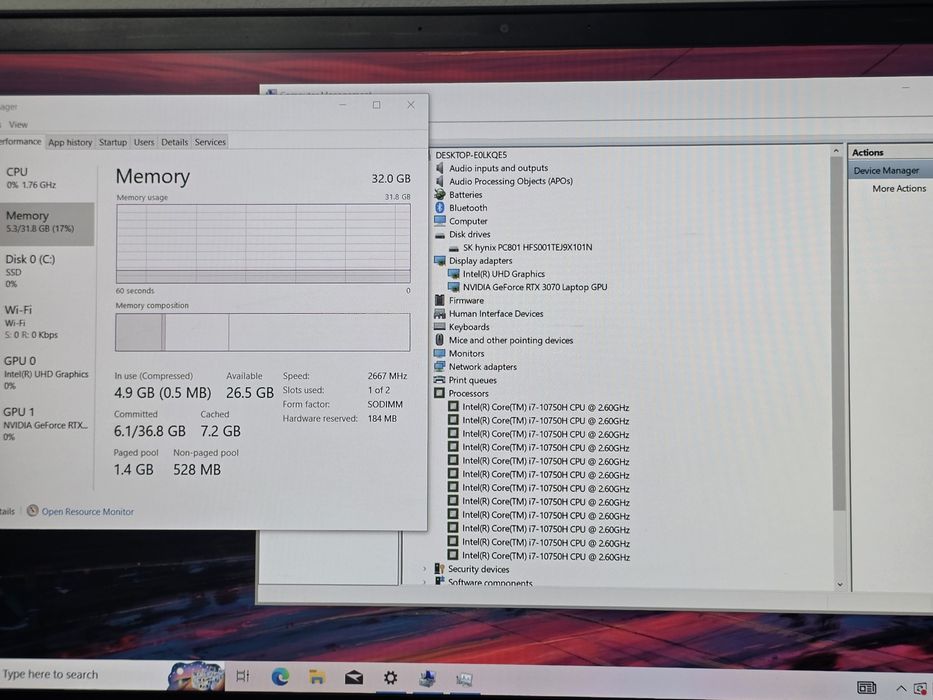Select CPU in performance sidebar

[x=46, y=177]
